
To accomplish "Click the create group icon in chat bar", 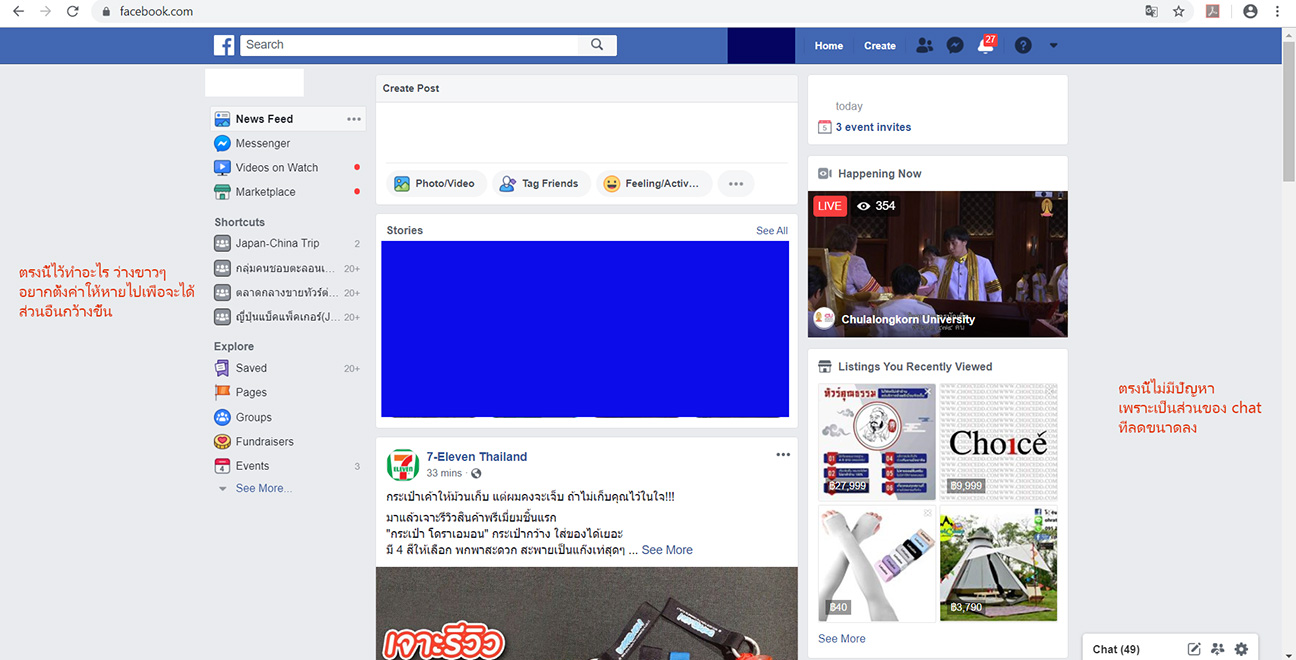I will tap(1218, 649).
